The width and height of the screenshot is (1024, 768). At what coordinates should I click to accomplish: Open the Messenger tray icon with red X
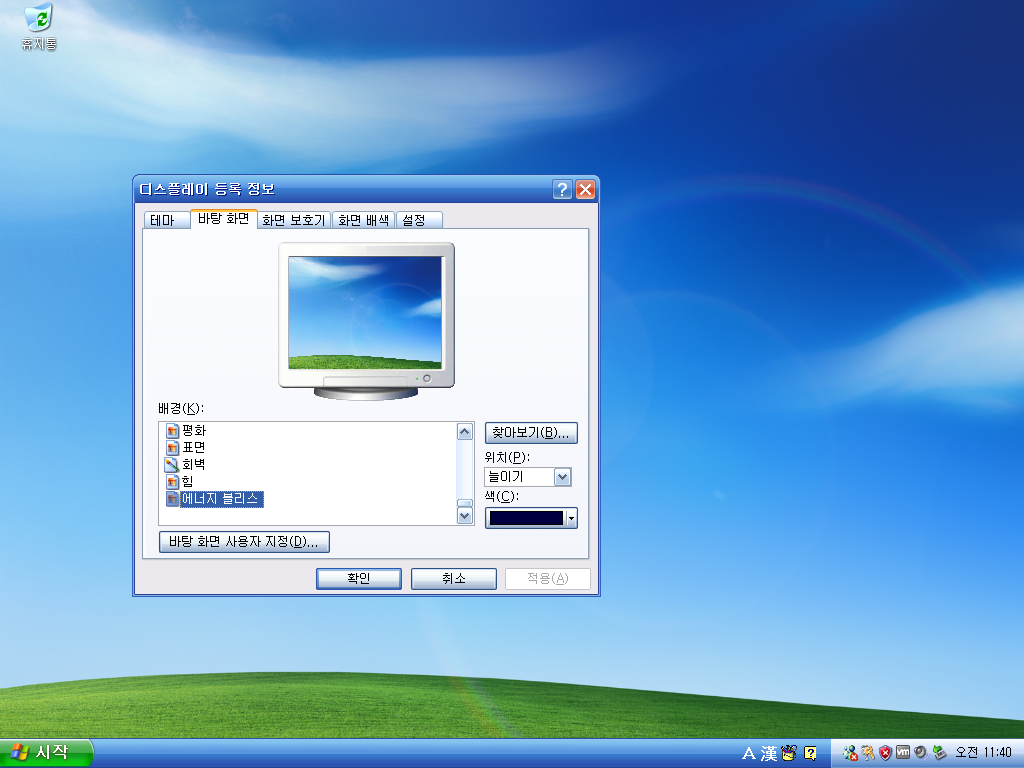(x=850, y=753)
